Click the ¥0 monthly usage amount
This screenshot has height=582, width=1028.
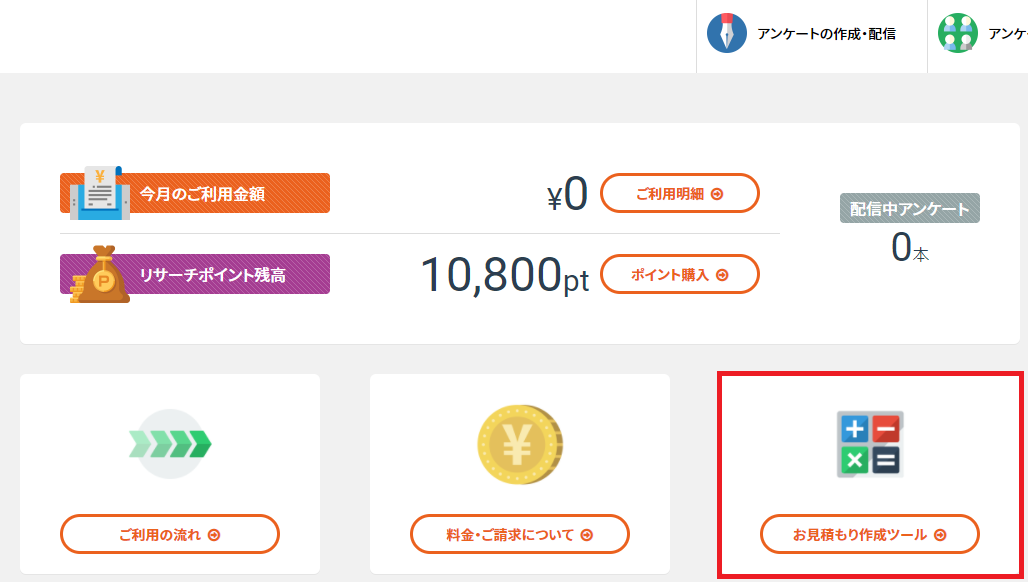tap(567, 194)
